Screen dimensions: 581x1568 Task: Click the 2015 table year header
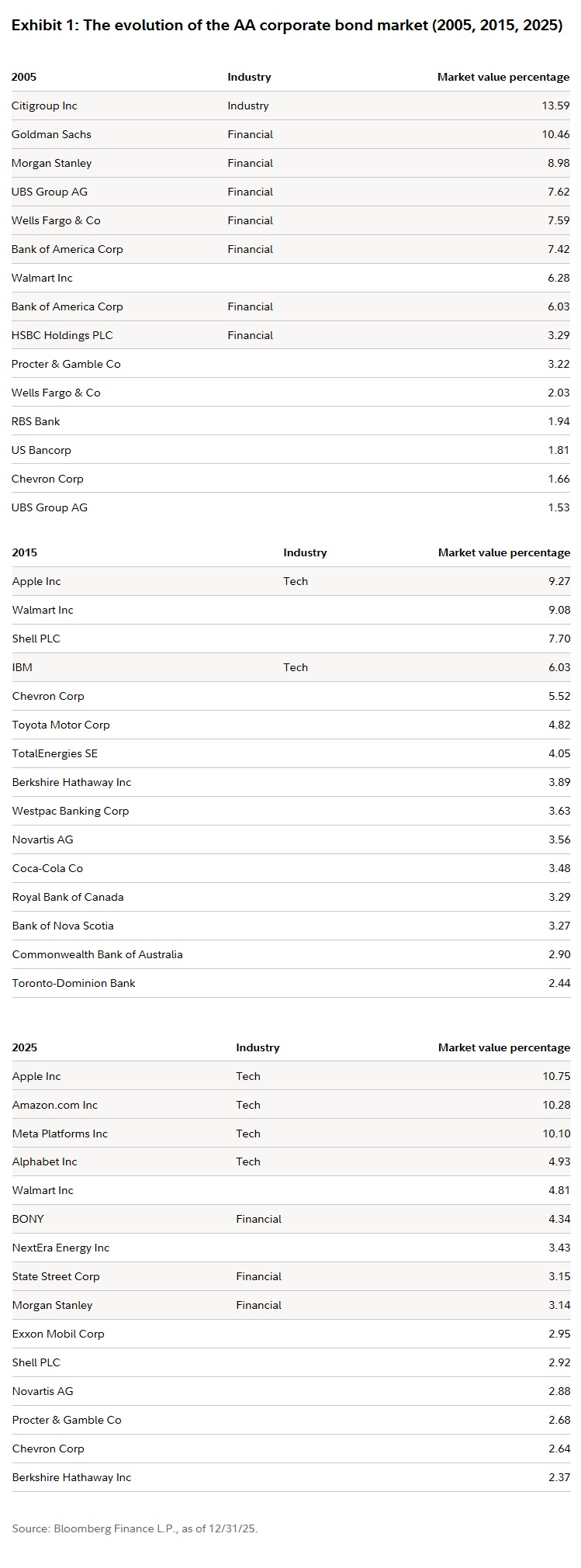click(24, 552)
